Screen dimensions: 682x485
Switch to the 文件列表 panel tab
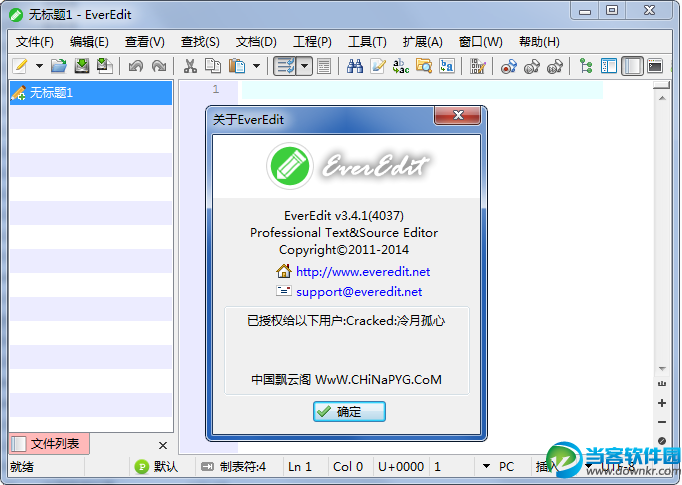pos(49,444)
